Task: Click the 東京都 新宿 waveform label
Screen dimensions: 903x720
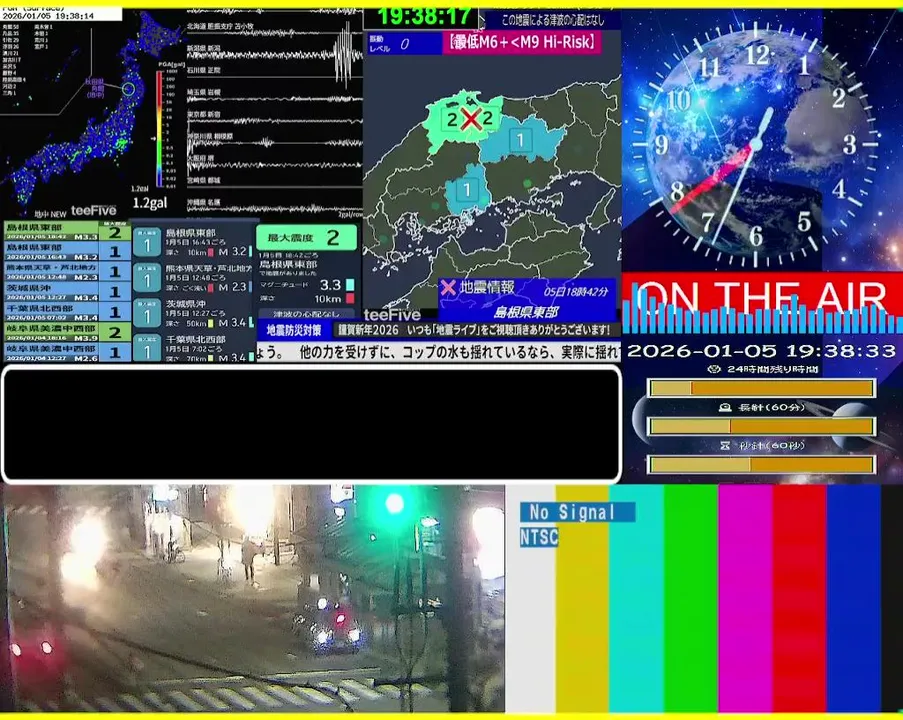Action: pos(203,115)
